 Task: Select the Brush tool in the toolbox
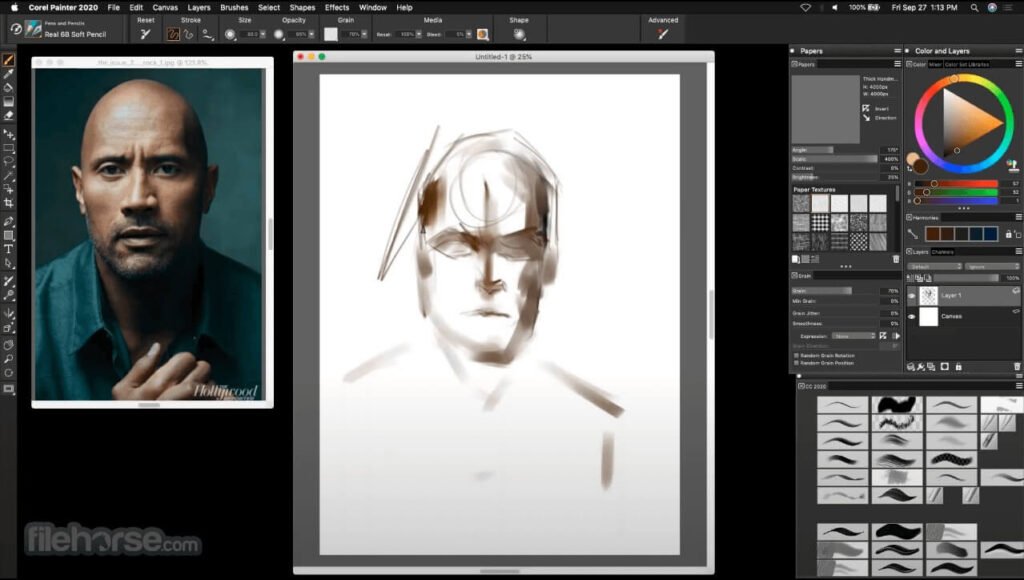(x=8, y=60)
